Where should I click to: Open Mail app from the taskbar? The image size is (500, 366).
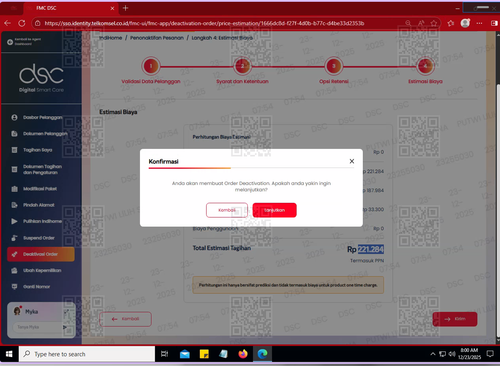[x=184, y=354]
